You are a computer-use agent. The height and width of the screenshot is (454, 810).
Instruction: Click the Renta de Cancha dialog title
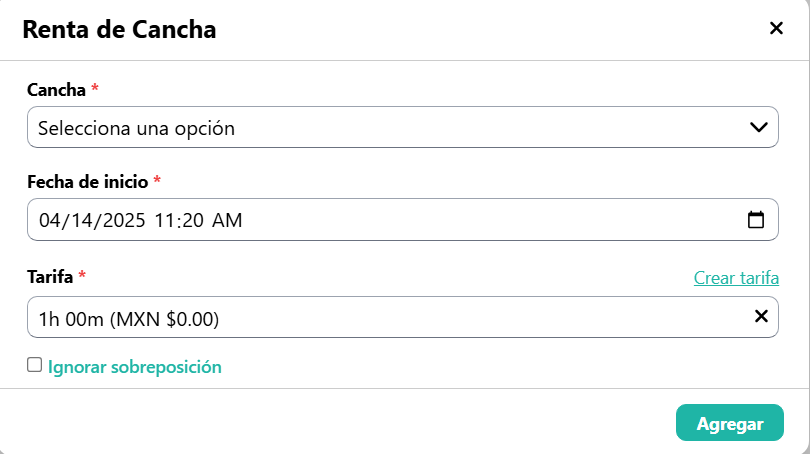coord(119,29)
